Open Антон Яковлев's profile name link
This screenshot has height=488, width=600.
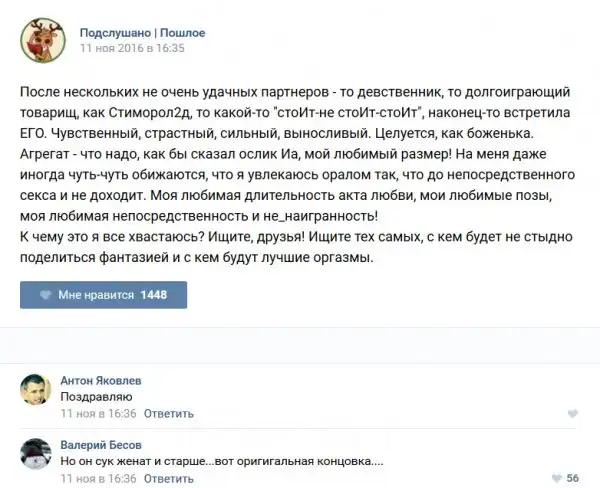click(x=101, y=381)
